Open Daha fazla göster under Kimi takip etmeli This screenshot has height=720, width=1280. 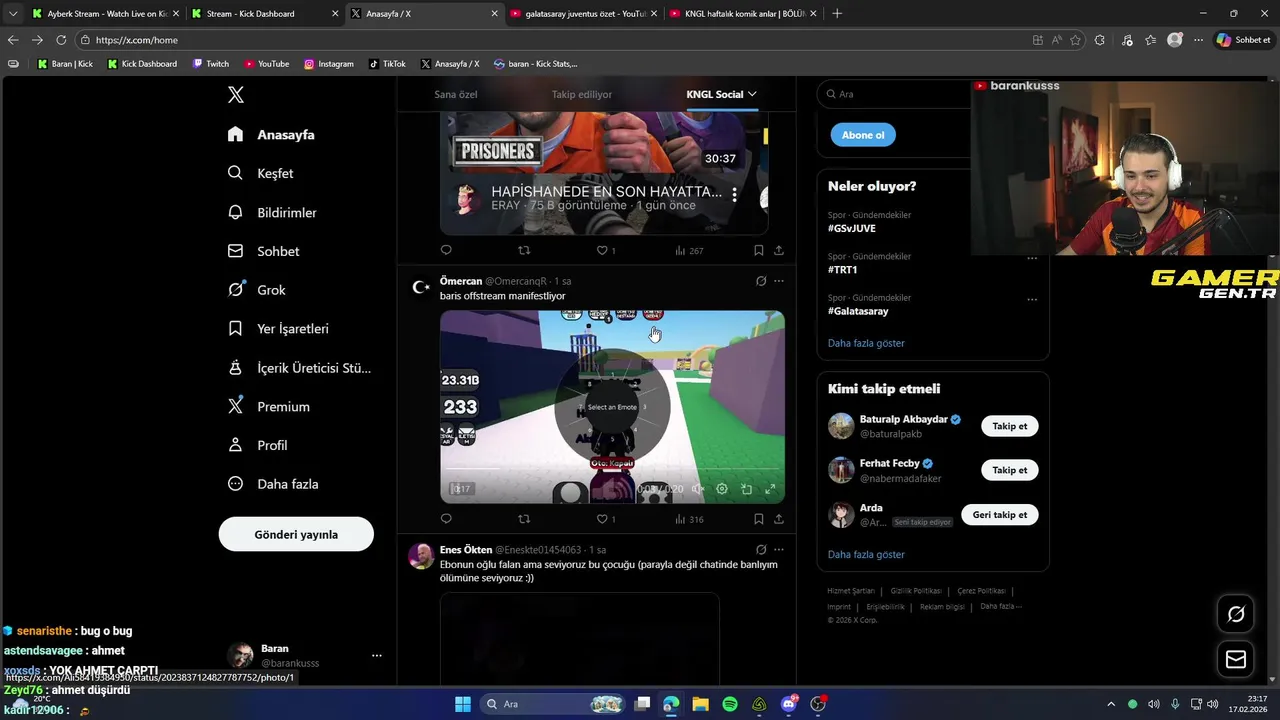tap(866, 554)
